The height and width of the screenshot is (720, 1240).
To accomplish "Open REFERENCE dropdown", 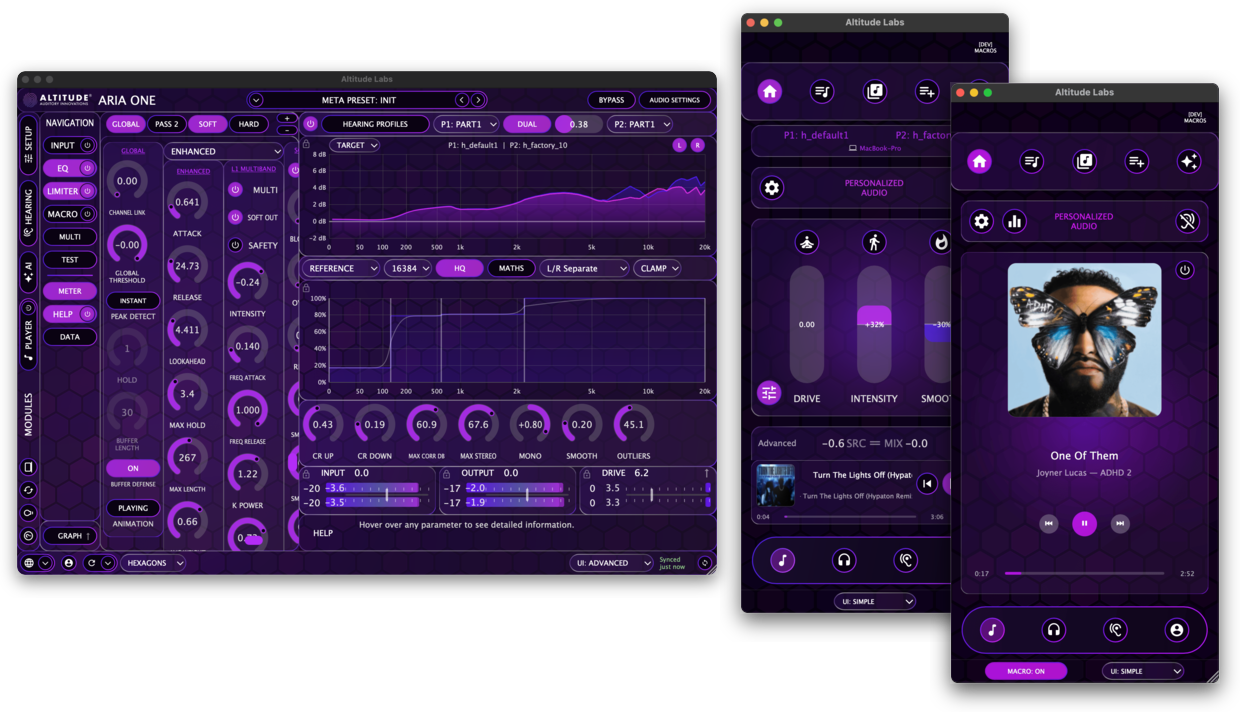I will 341,268.
